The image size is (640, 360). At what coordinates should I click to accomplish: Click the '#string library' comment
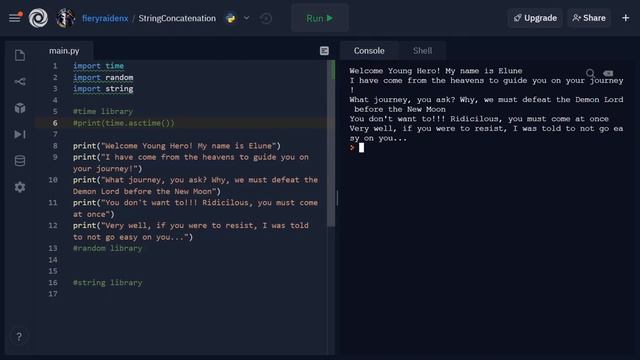108,282
